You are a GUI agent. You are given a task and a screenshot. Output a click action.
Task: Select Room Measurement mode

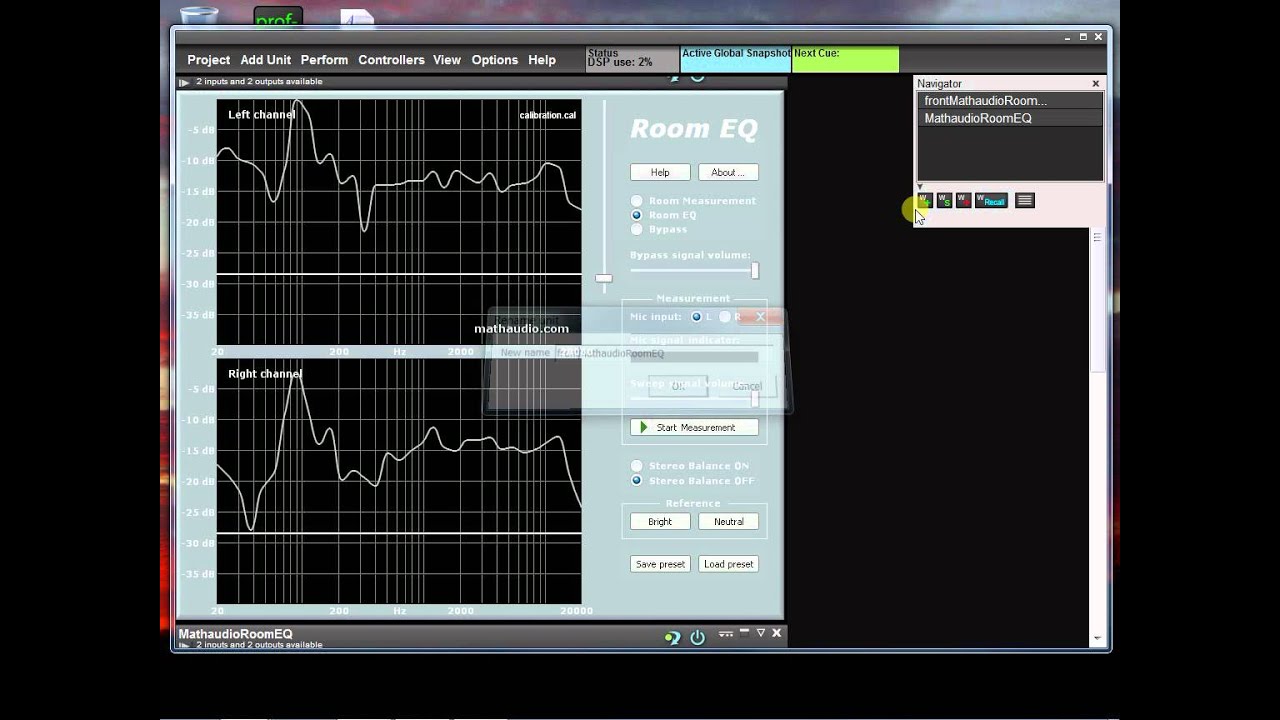(636, 201)
